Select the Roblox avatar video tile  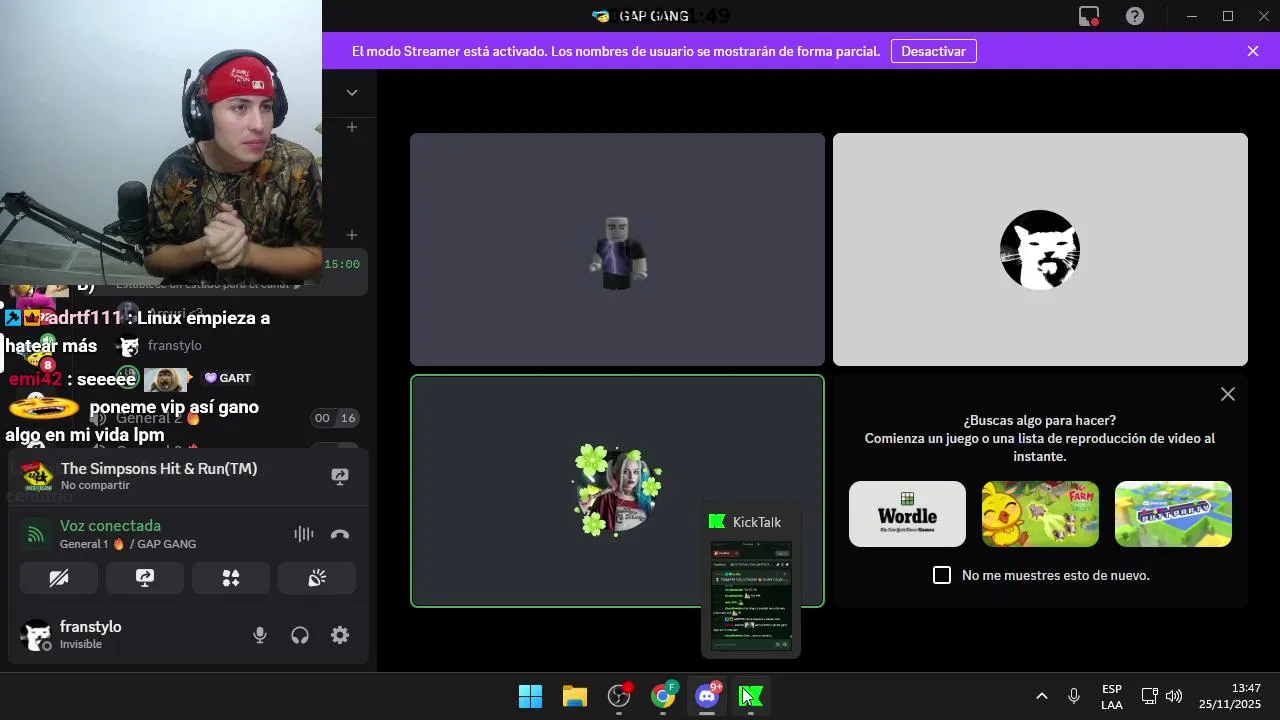pos(617,249)
